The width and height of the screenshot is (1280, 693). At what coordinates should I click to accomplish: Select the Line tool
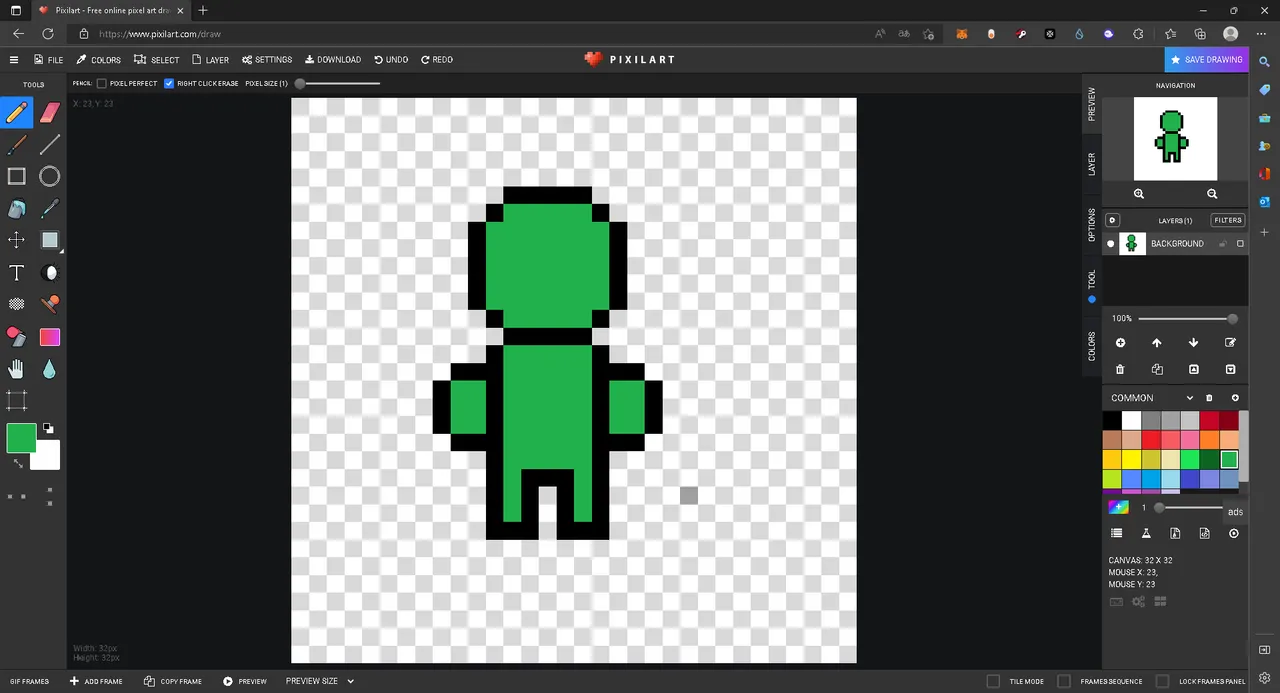tap(50, 145)
